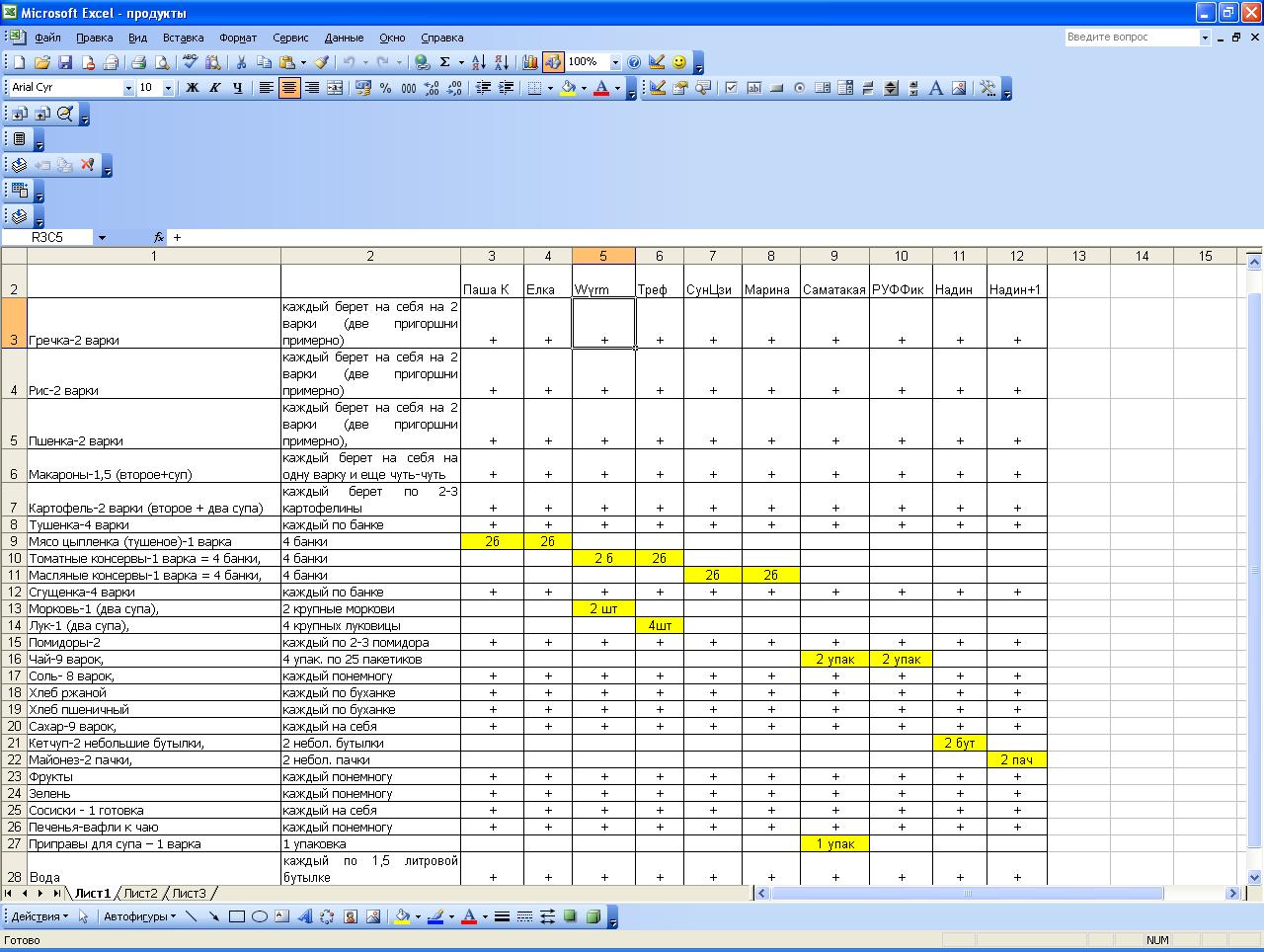Insert hyperlink with globe icon

[423, 62]
